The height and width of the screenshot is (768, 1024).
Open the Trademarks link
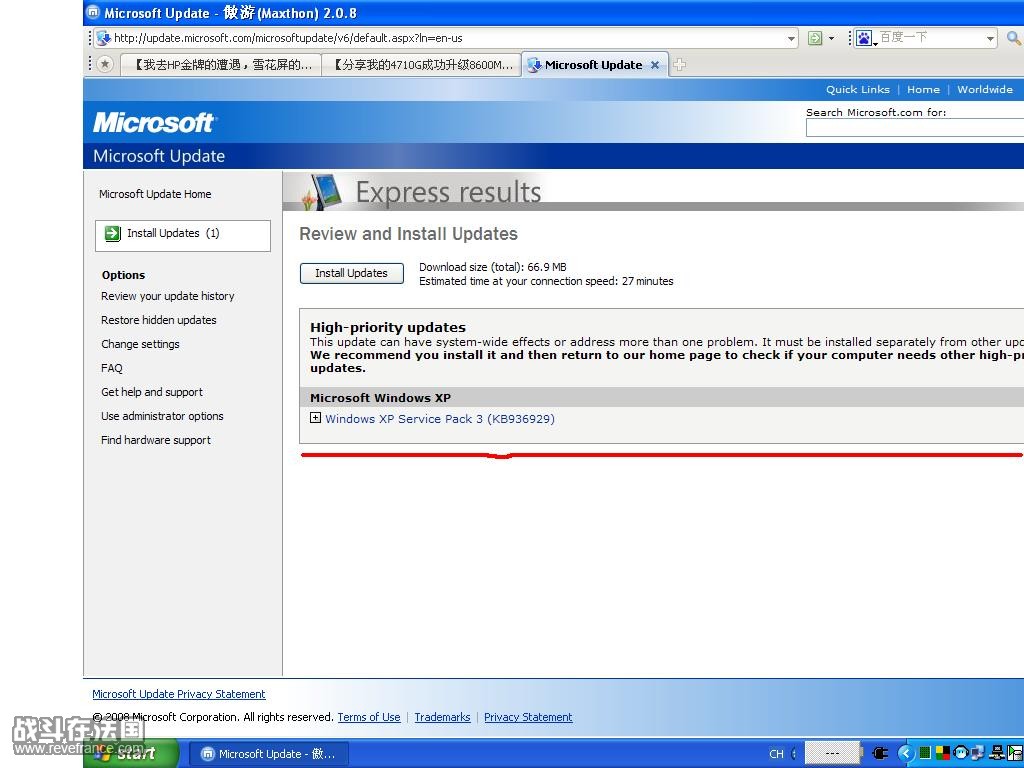tap(442, 717)
